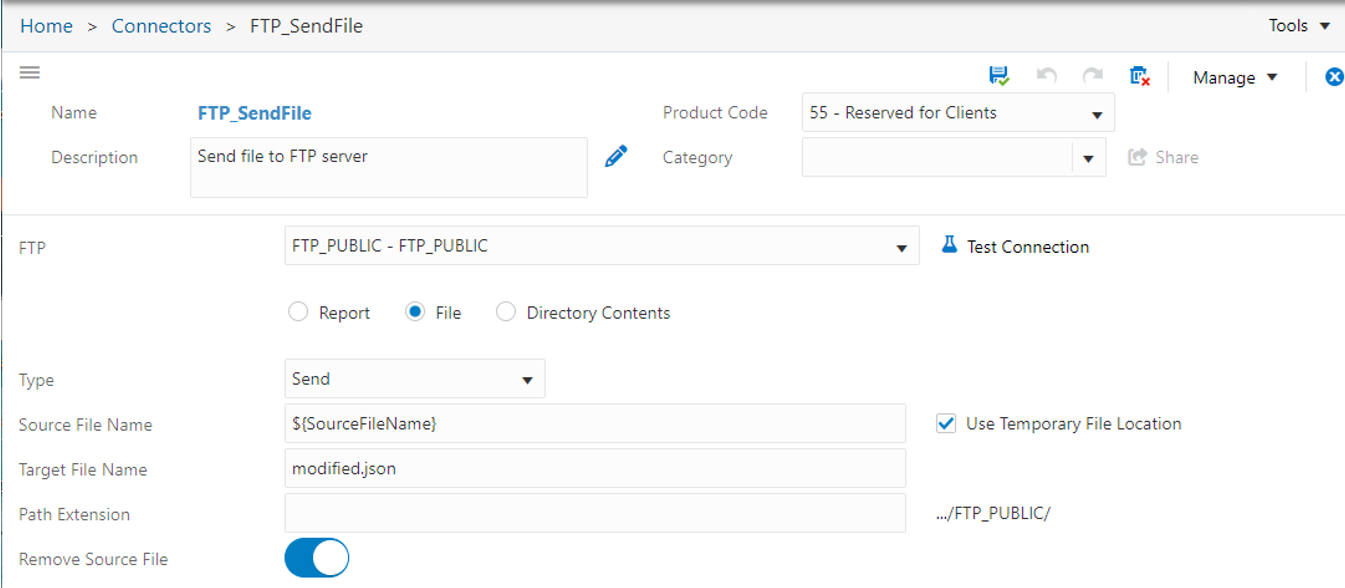Click the Redo icon
The height and width of the screenshot is (588, 1345).
tap(1092, 74)
